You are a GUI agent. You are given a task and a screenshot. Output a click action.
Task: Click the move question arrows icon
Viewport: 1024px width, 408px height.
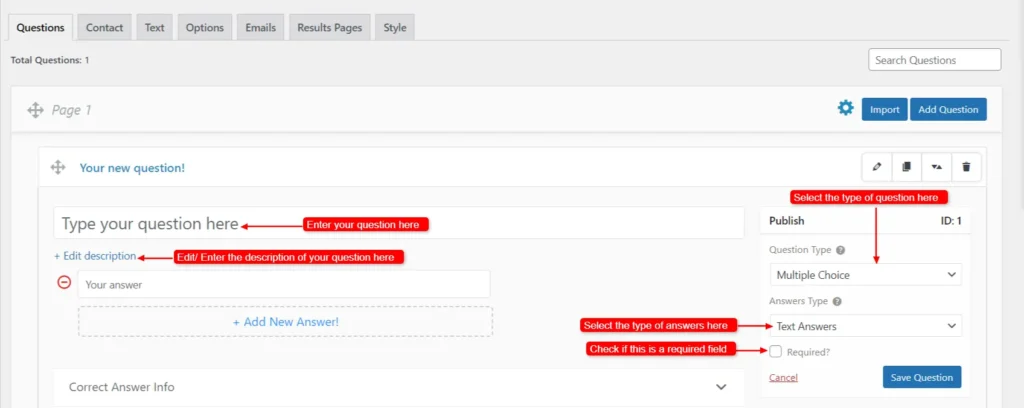[x=937, y=167]
